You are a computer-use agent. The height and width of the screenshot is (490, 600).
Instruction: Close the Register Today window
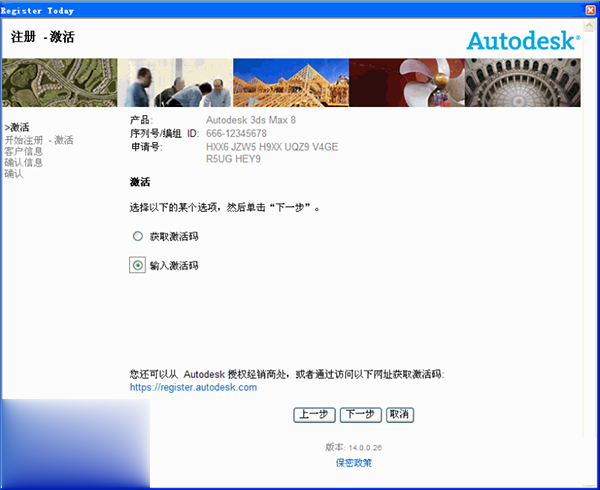[590, 10]
